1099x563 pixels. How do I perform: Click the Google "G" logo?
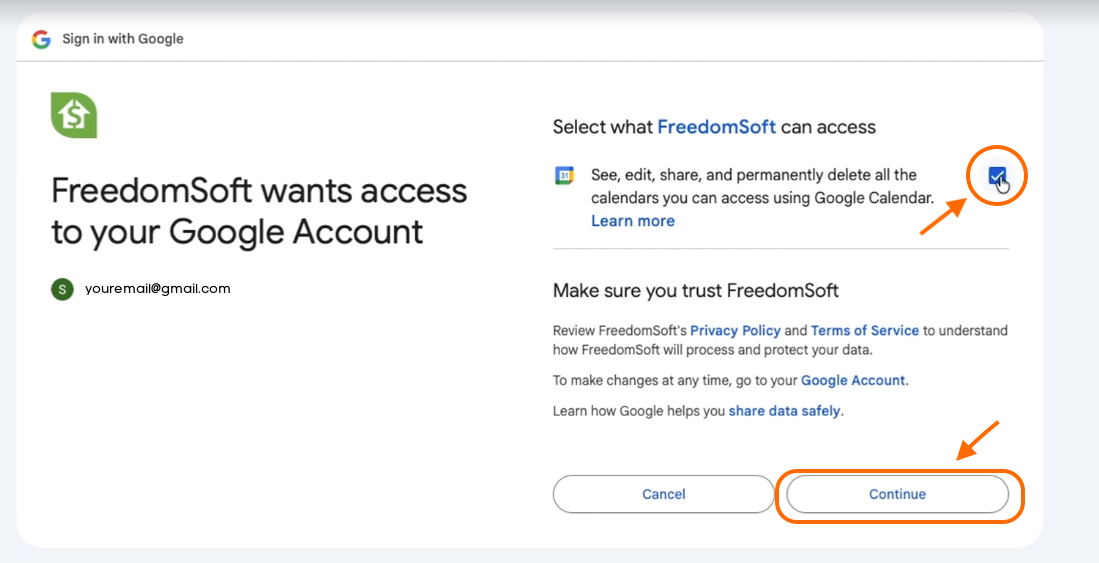pos(41,39)
